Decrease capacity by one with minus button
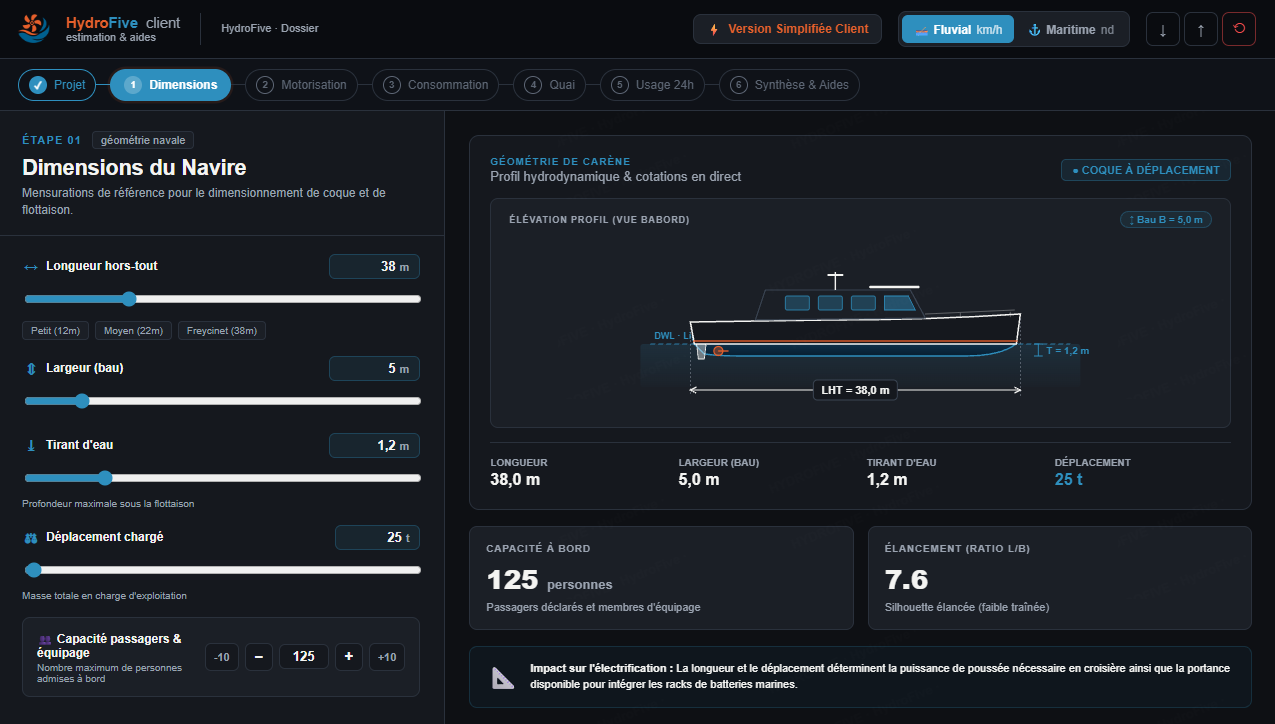1275x724 pixels. (x=259, y=657)
